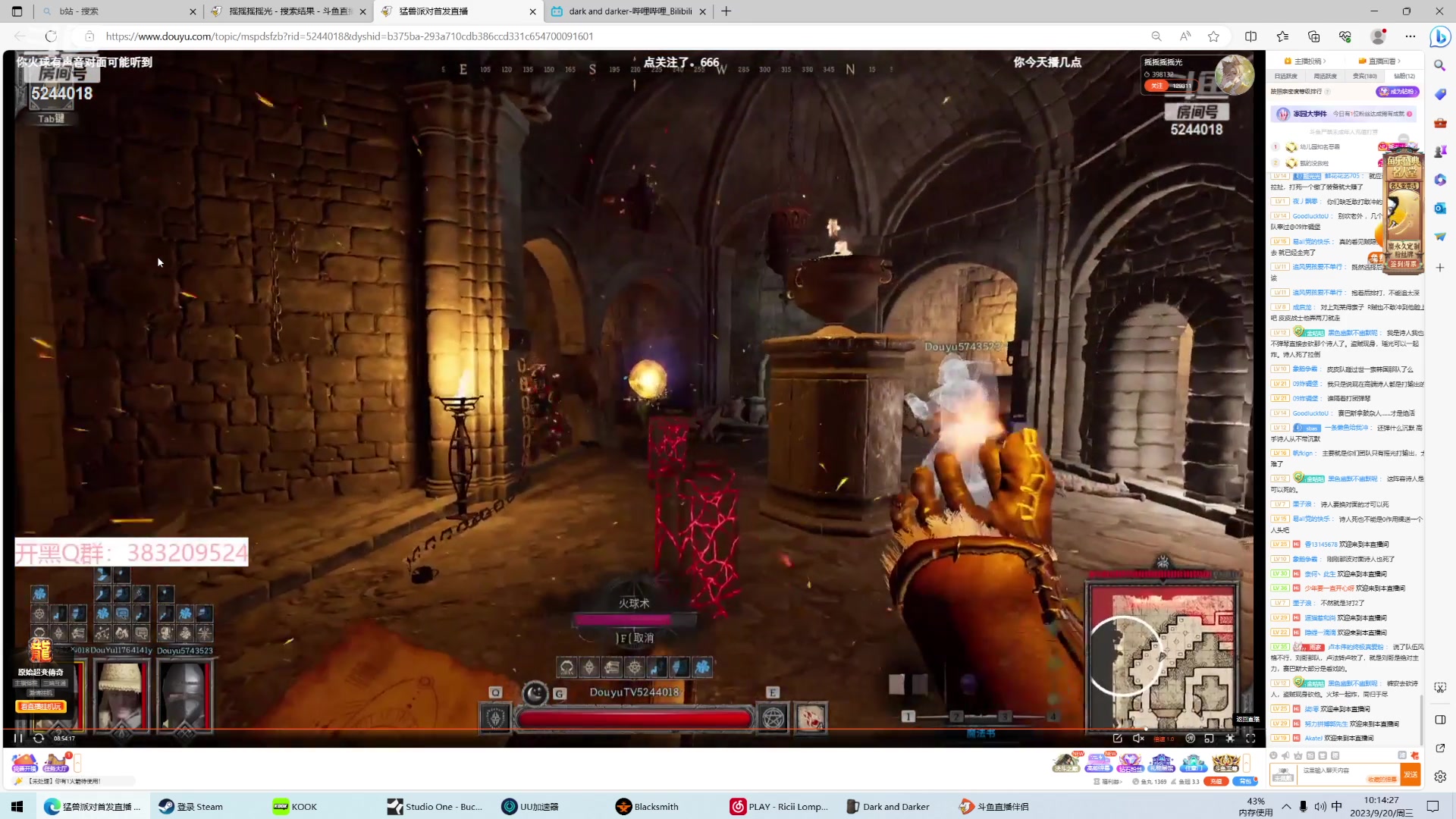The height and width of the screenshot is (819, 1456).
Task: Open the 背包 backpack button
Action: tap(1244, 782)
